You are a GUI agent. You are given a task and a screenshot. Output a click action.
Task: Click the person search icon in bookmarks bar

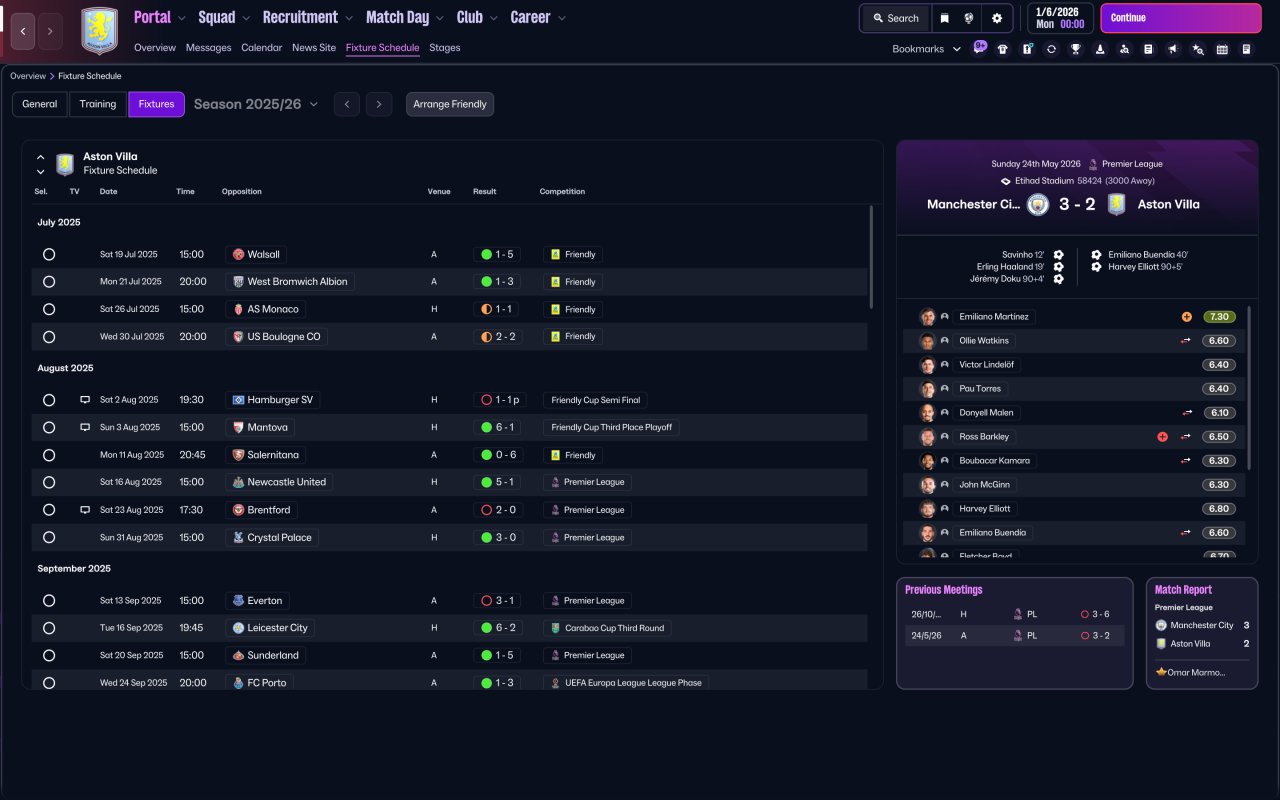click(x=1124, y=49)
